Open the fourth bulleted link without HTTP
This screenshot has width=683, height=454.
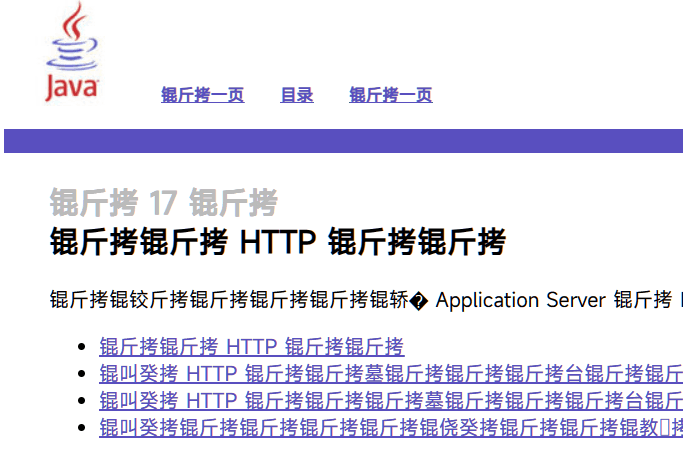390,428
